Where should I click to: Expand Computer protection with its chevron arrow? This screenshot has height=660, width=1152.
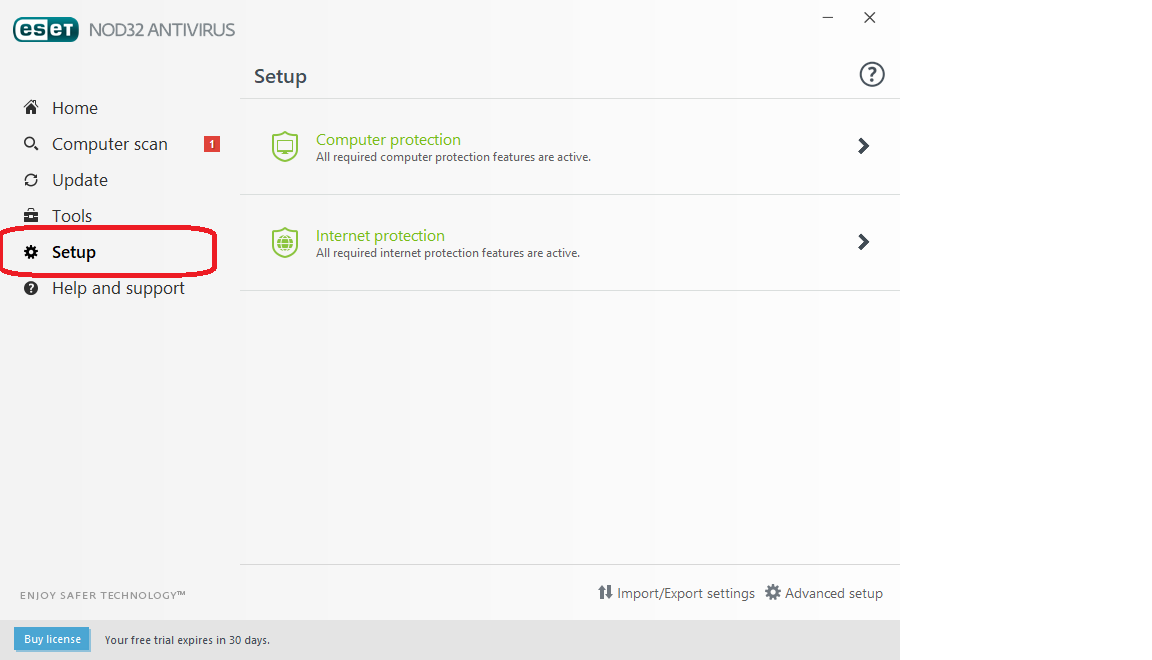[x=864, y=146]
